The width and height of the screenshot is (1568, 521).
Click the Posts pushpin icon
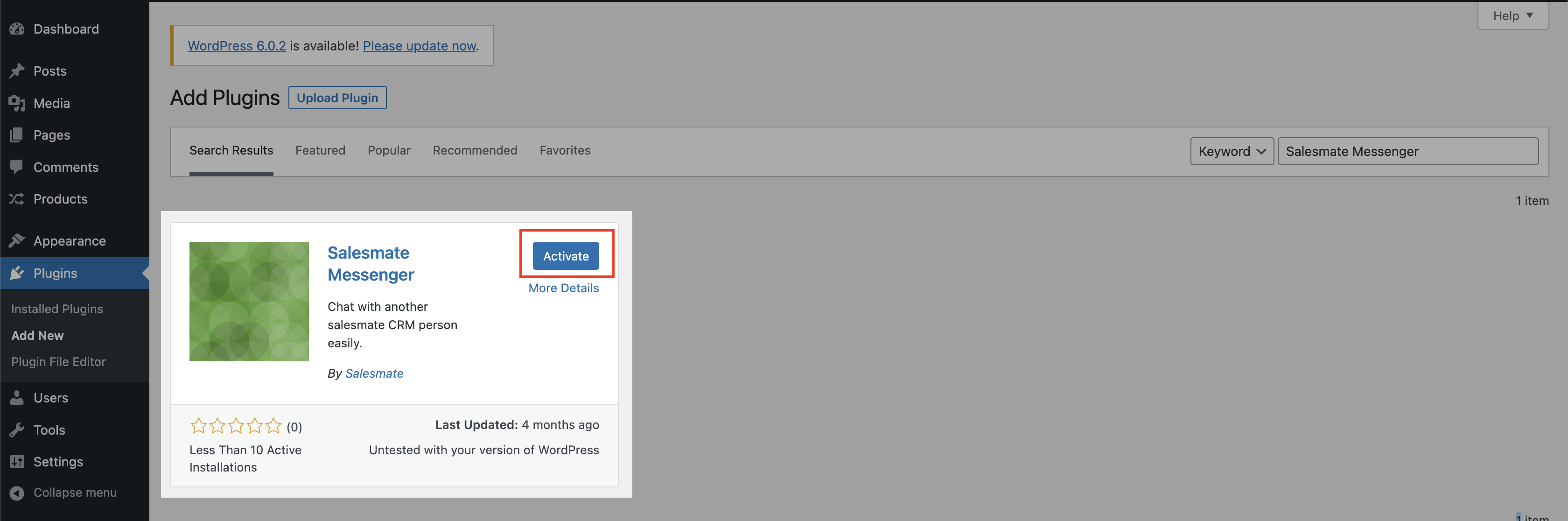(x=17, y=70)
